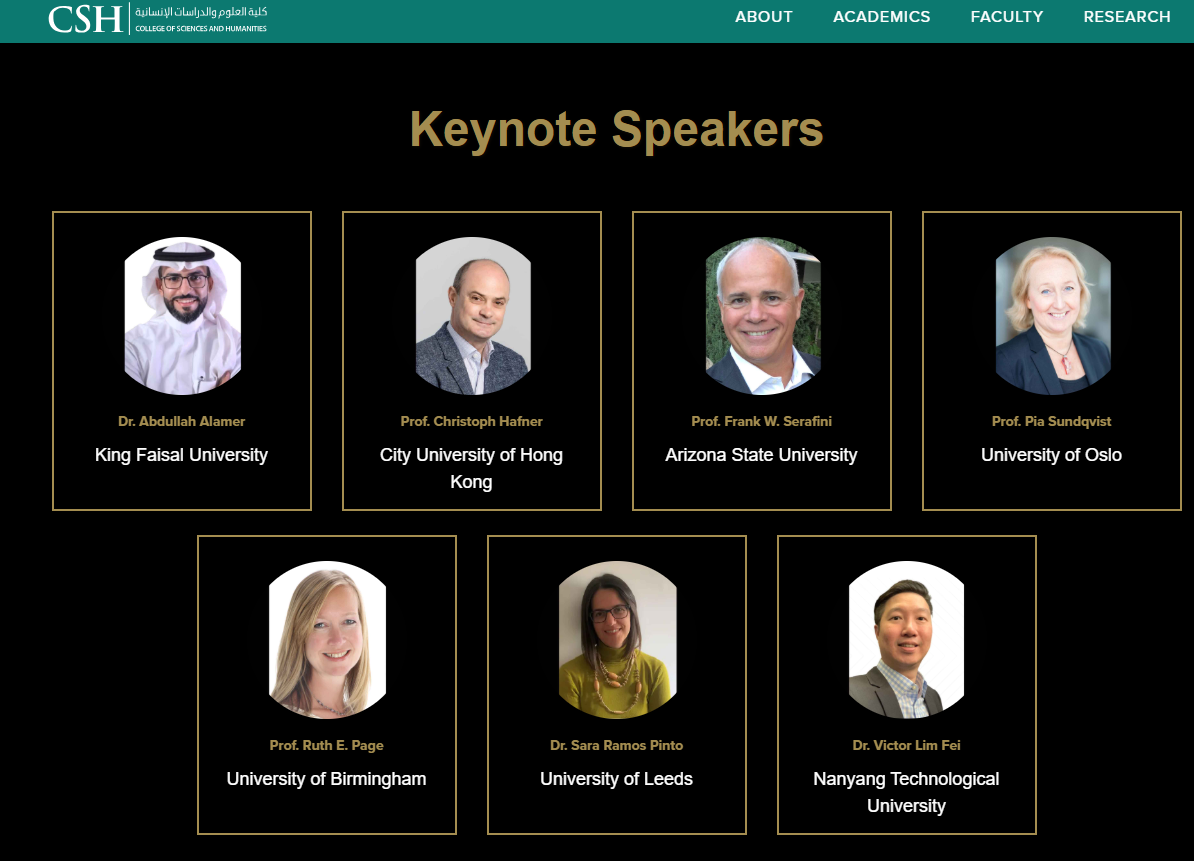Open the RESEARCH menu item
Screen dimensions: 1194x861
1126,17
